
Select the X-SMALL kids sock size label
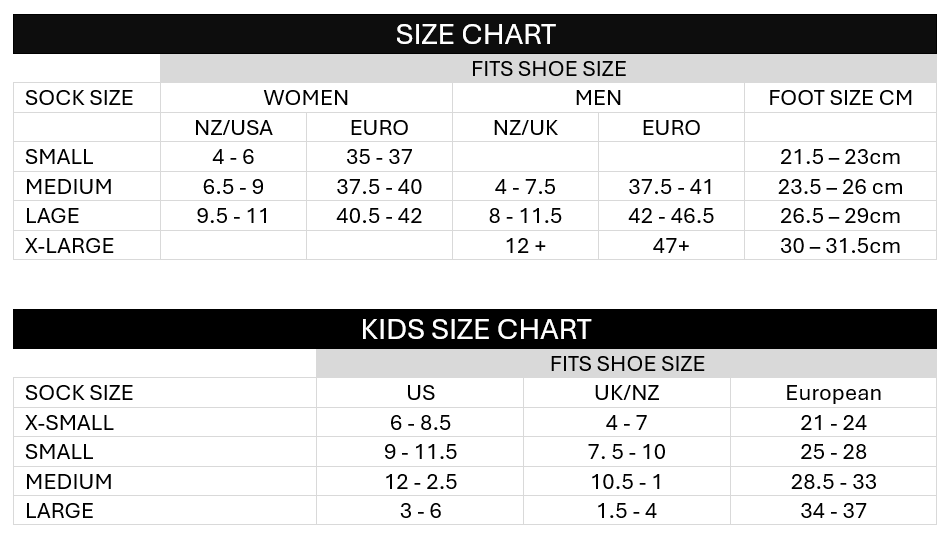(70, 422)
